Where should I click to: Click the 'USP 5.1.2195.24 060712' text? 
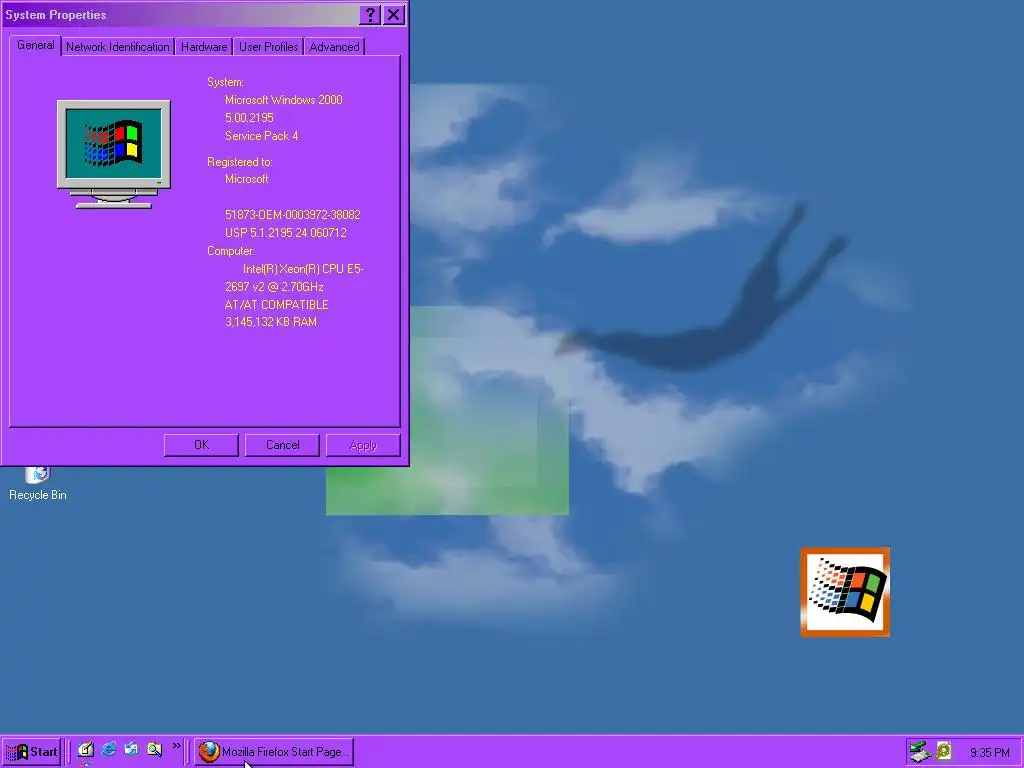tap(285, 233)
